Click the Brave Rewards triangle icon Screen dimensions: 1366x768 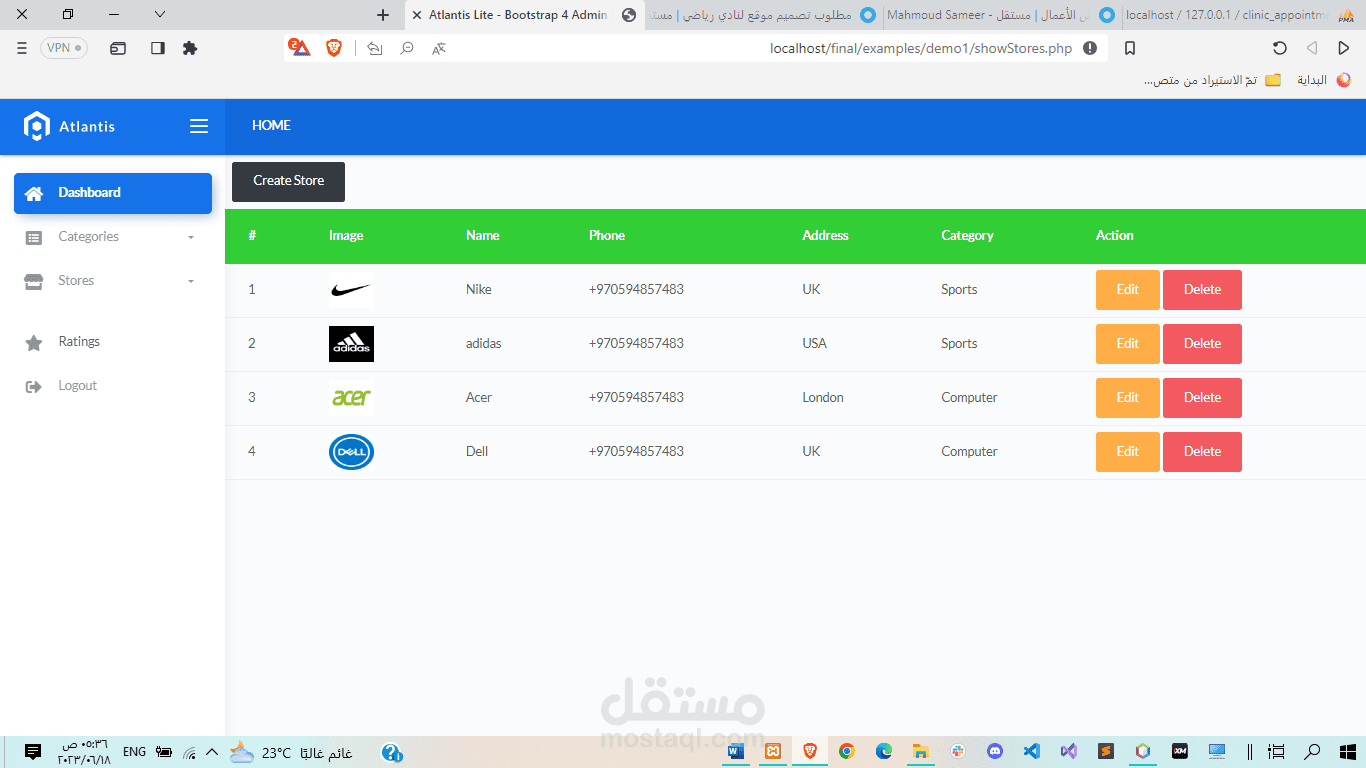tap(299, 47)
